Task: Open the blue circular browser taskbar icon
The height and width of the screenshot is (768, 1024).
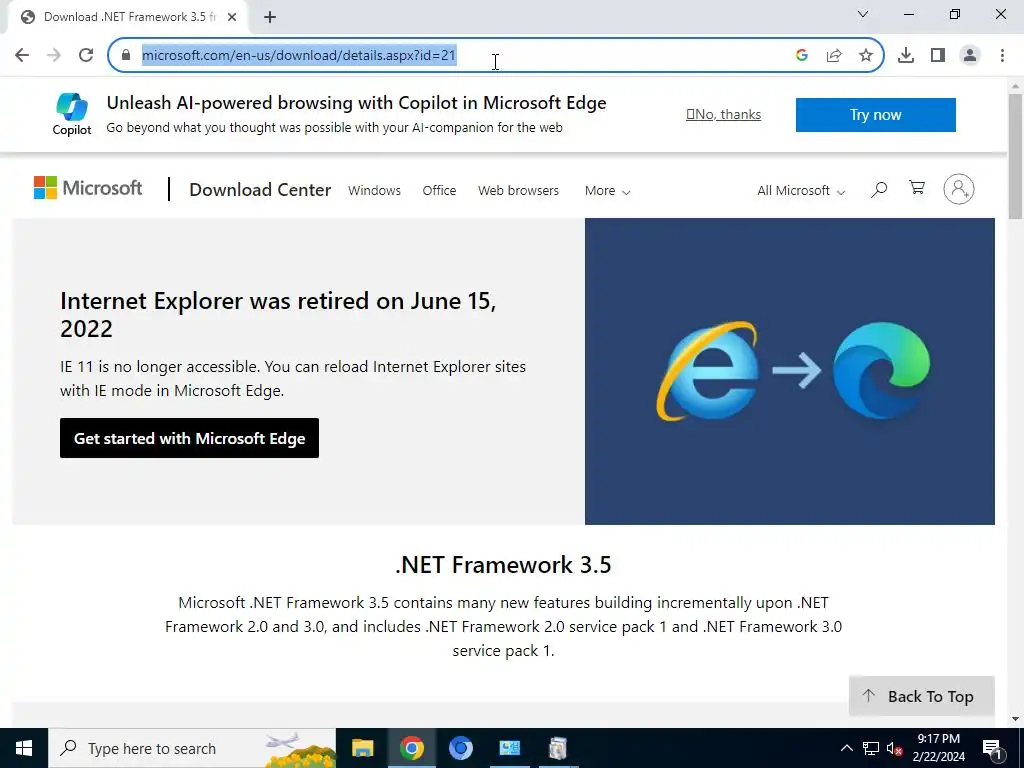Action: (x=460, y=748)
